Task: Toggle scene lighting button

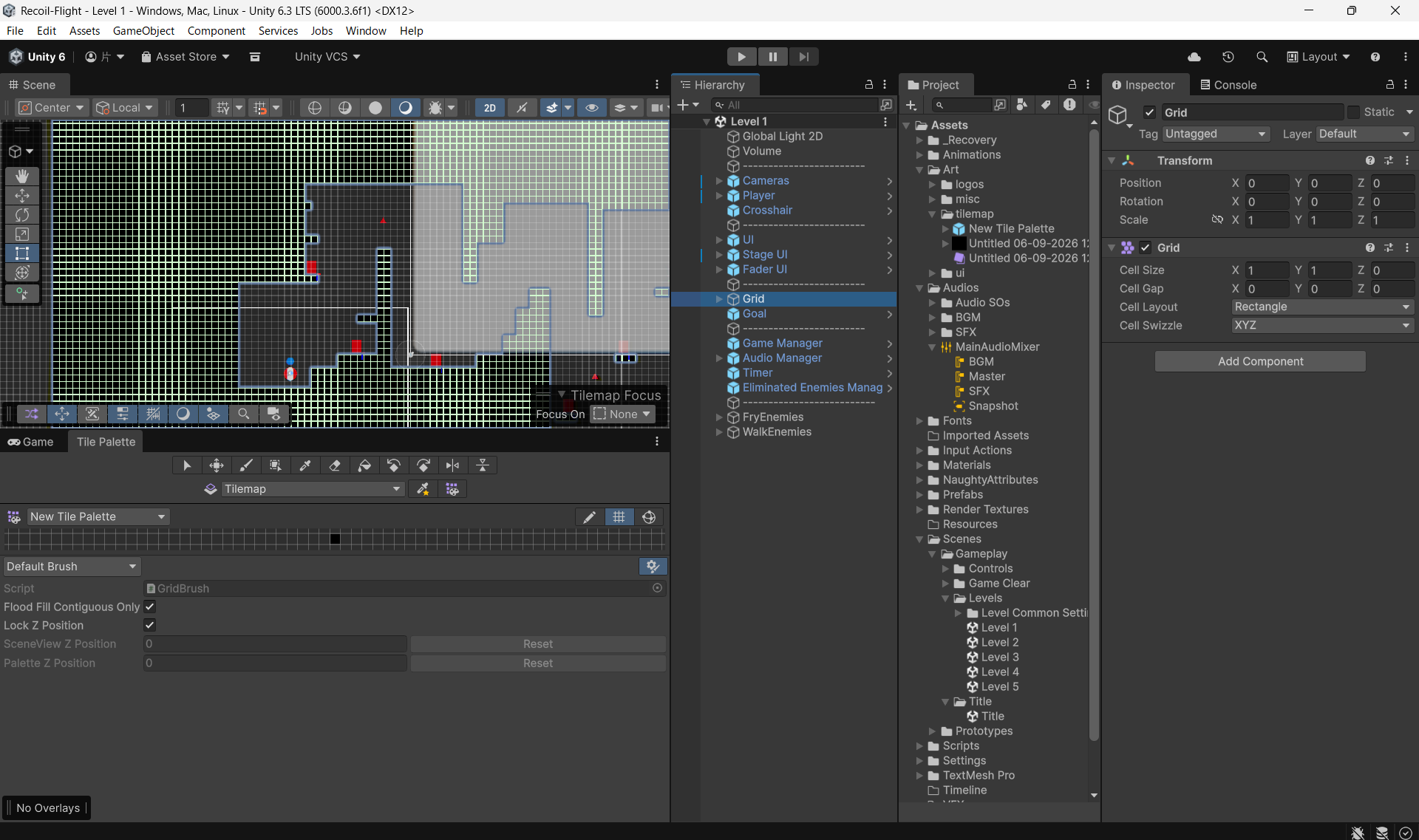Action: tap(406, 108)
